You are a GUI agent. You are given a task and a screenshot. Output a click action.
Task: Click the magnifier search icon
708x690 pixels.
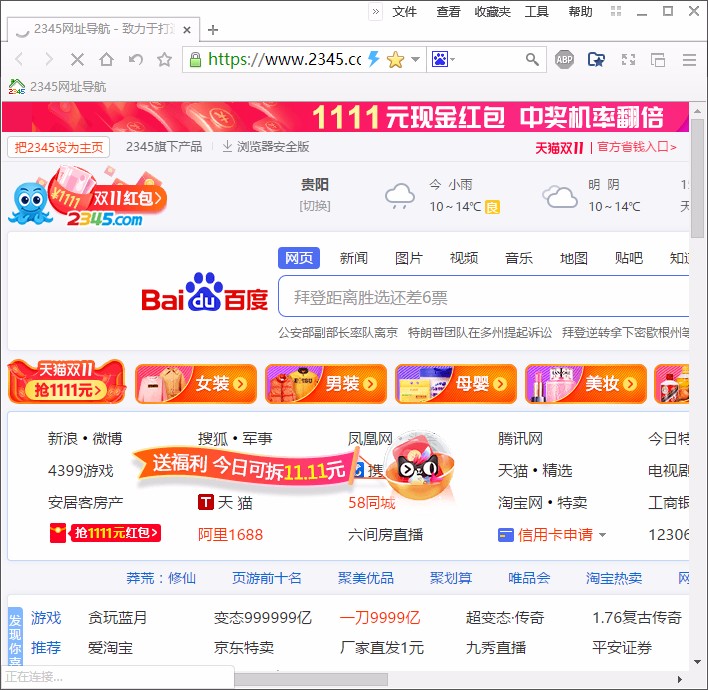coord(532,59)
